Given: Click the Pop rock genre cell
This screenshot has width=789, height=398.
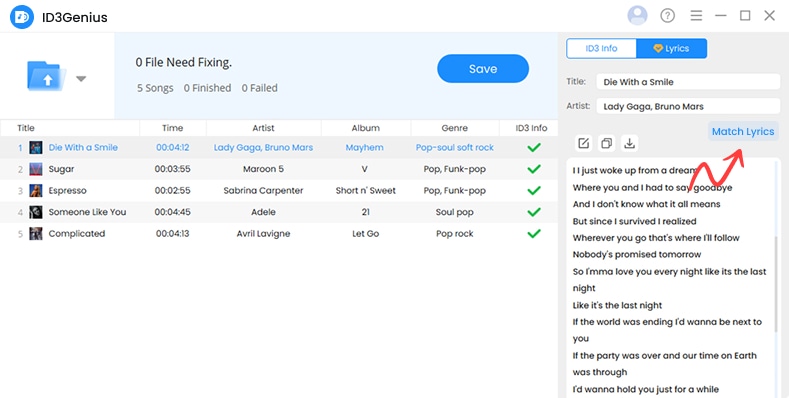Looking at the screenshot, I should (x=454, y=233).
